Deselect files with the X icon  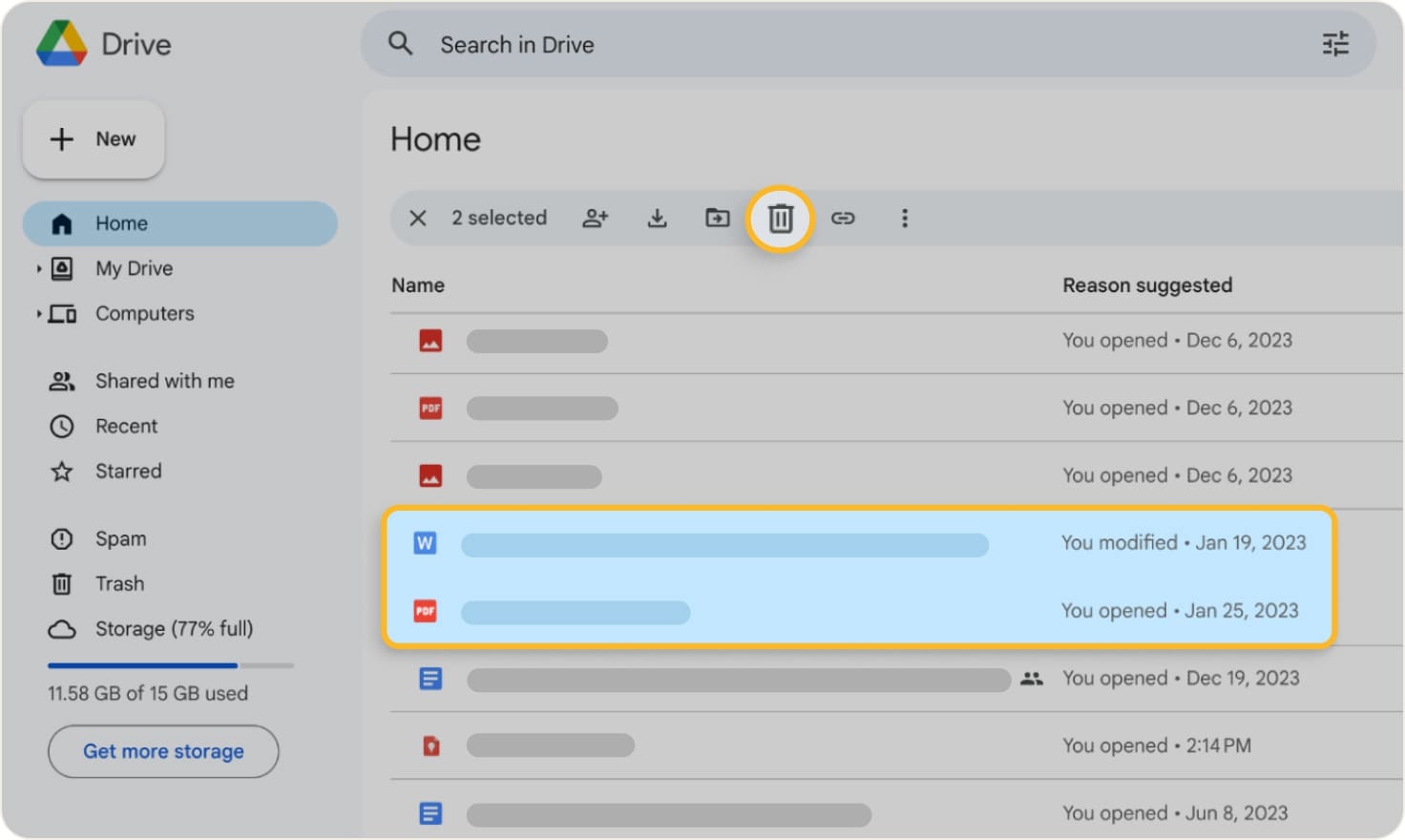click(417, 218)
